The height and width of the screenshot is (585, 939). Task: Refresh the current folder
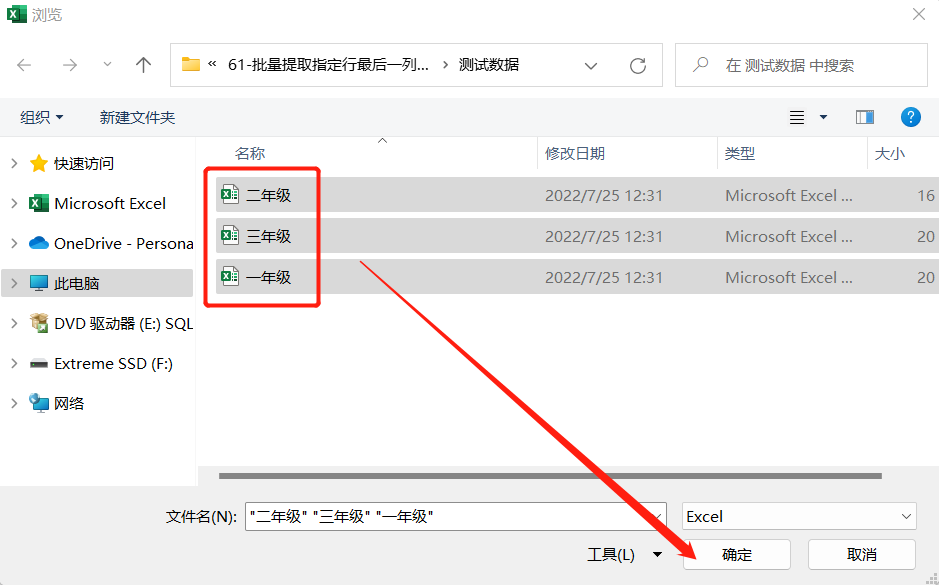638,65
